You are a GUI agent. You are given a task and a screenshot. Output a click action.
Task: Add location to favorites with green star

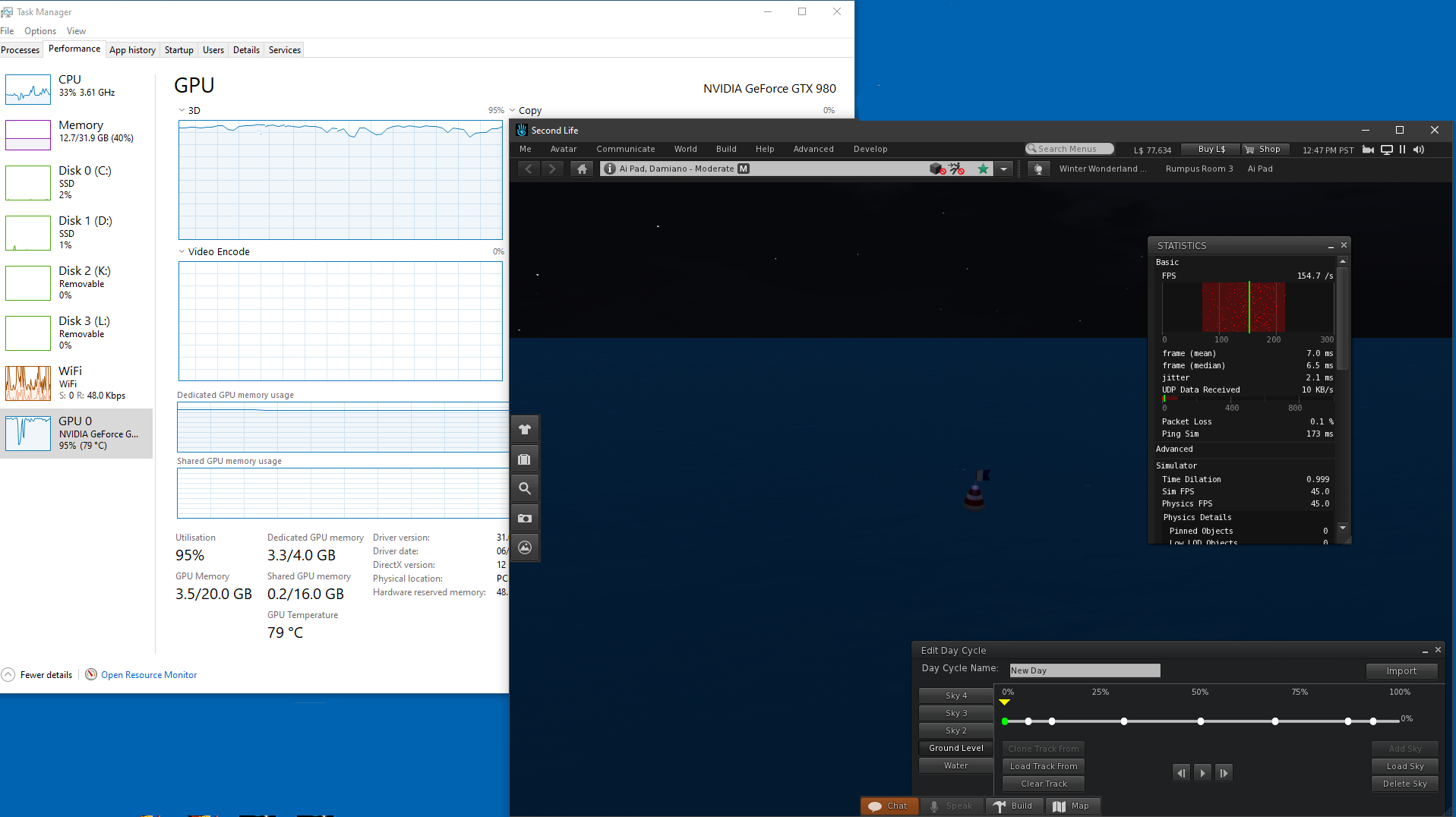(x=983, y=169)
